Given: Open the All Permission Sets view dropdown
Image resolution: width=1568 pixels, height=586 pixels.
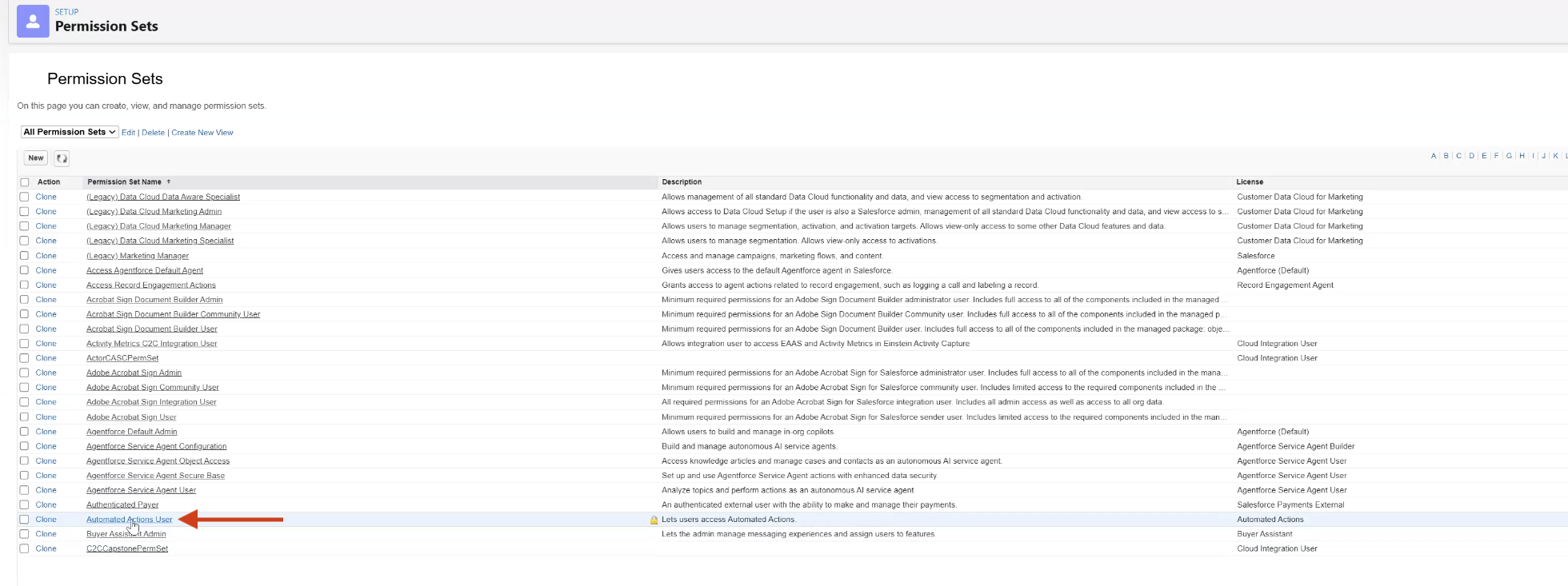Looking at the screenshot, I should (70, 132).
